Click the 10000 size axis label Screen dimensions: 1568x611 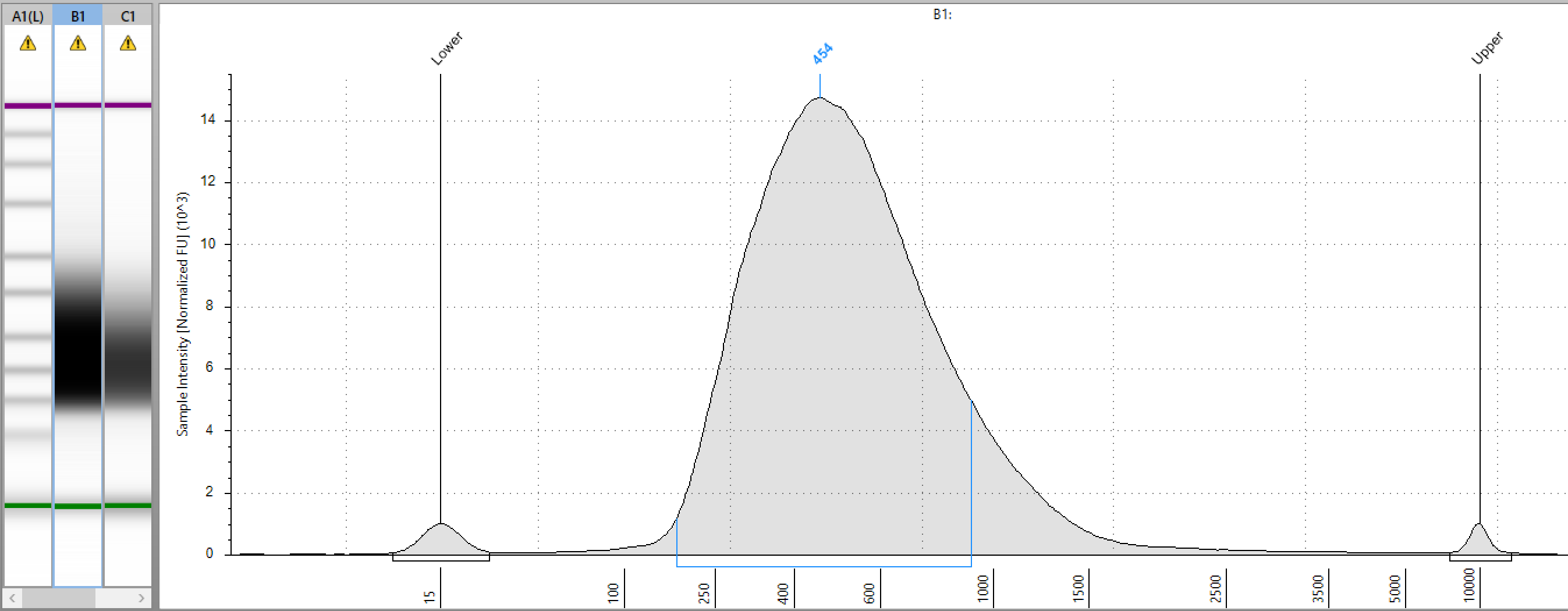point(1470,585)
